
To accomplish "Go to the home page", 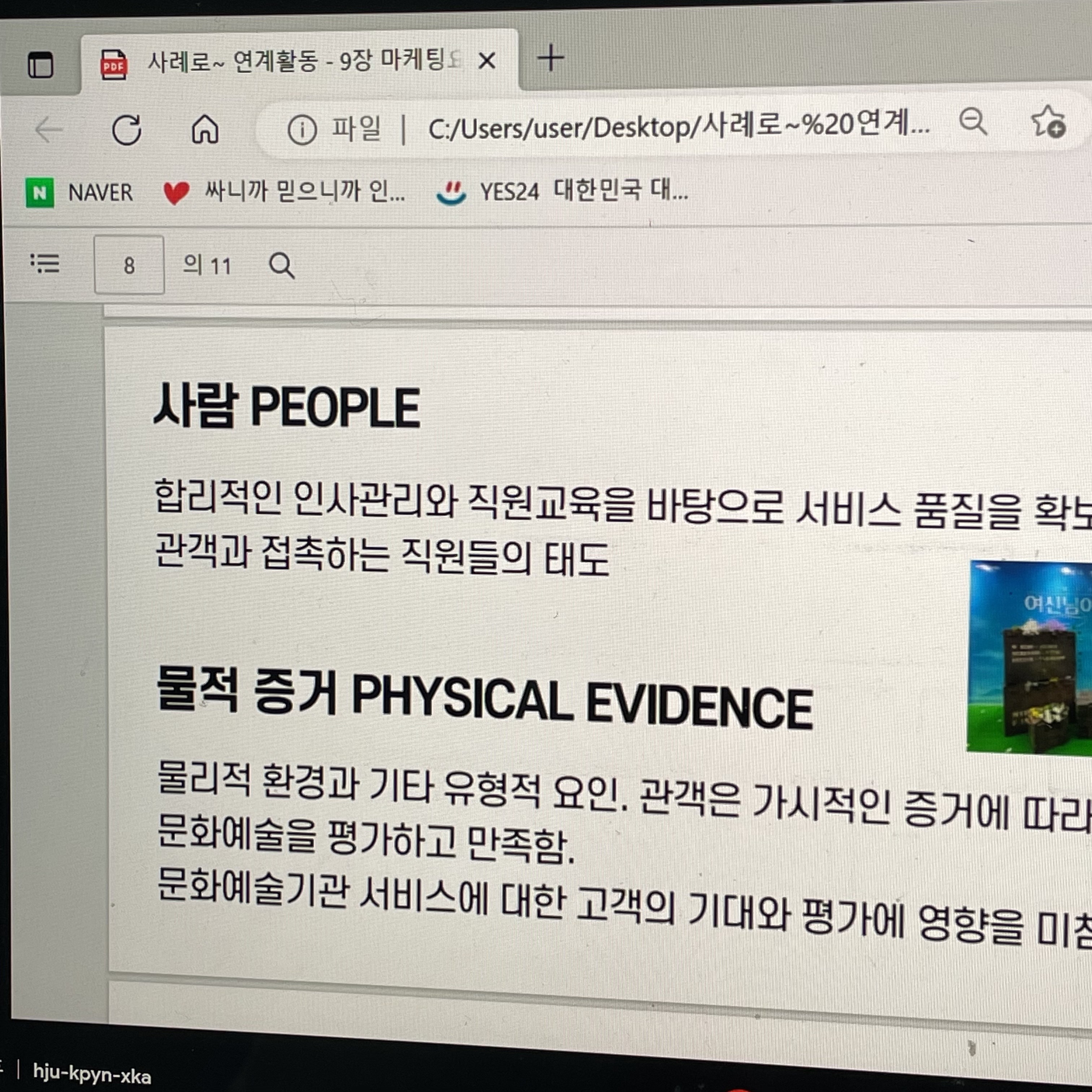I will 205,129.
